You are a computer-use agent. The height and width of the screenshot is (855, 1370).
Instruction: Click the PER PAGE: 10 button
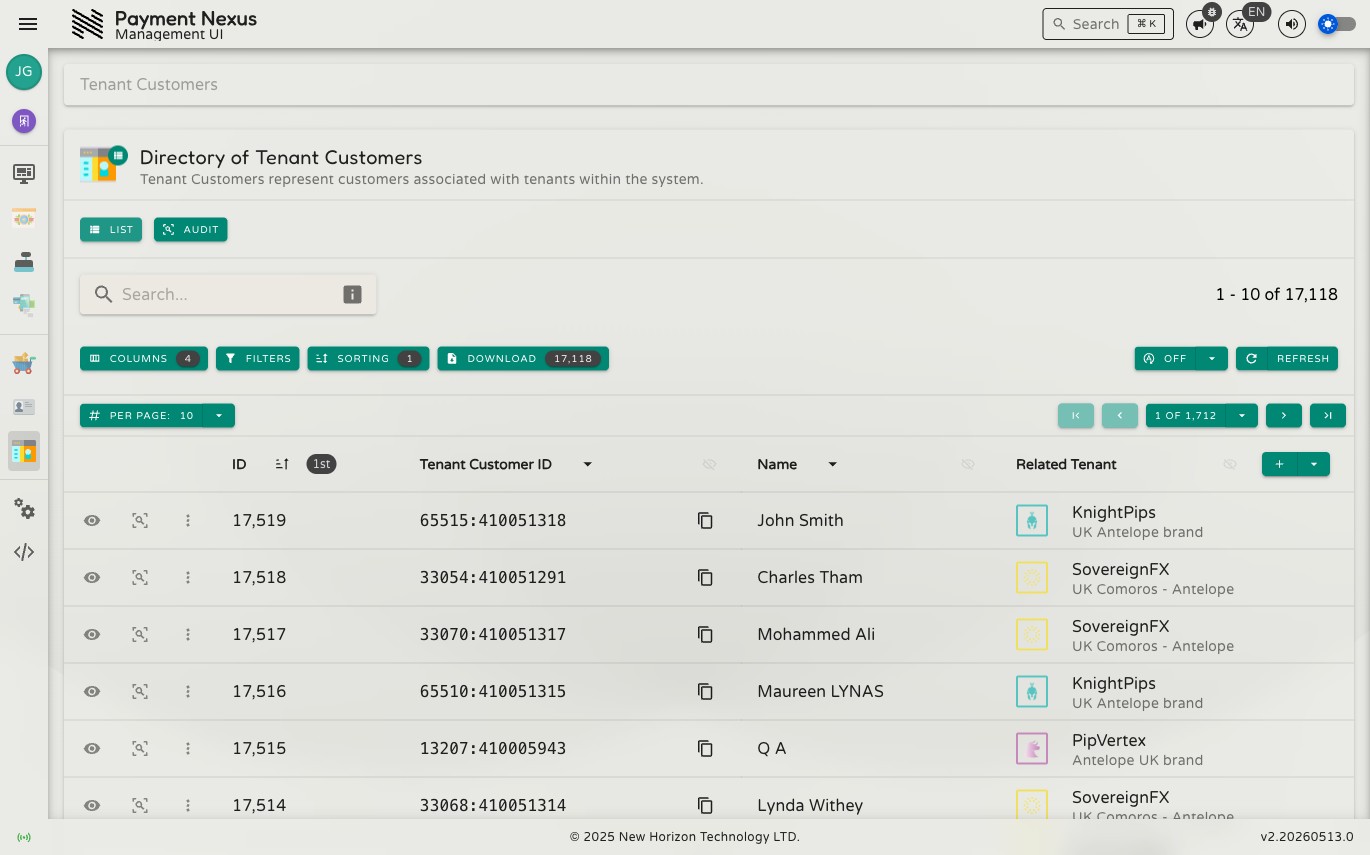click(141, 415)
